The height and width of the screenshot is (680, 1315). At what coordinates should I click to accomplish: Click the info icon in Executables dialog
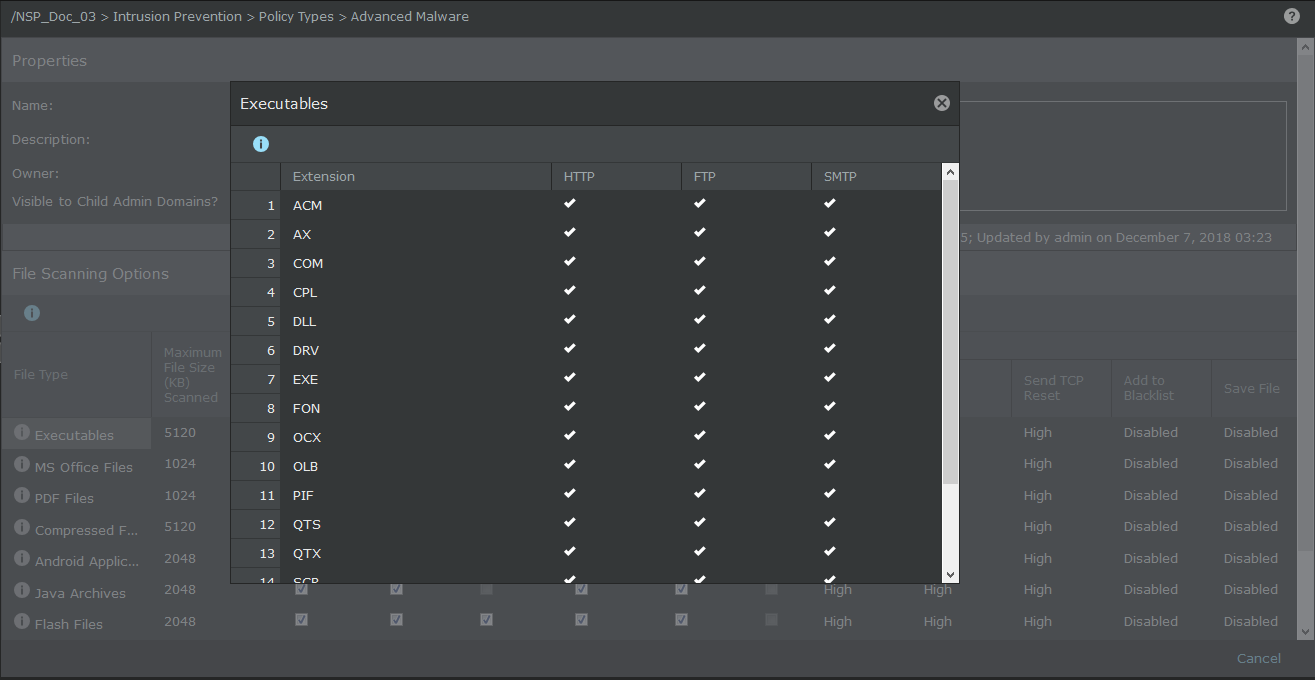261,144
